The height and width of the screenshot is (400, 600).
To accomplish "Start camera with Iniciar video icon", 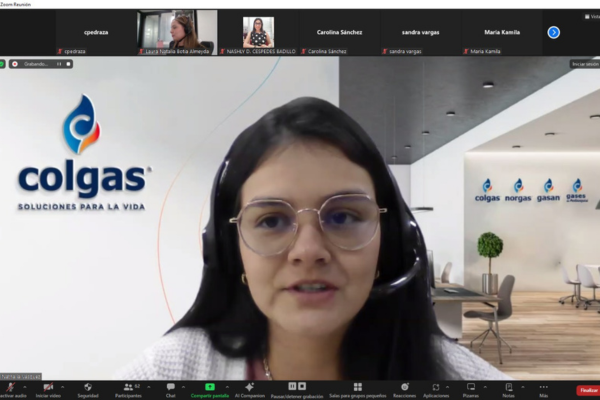I will (x=48, y=387).
